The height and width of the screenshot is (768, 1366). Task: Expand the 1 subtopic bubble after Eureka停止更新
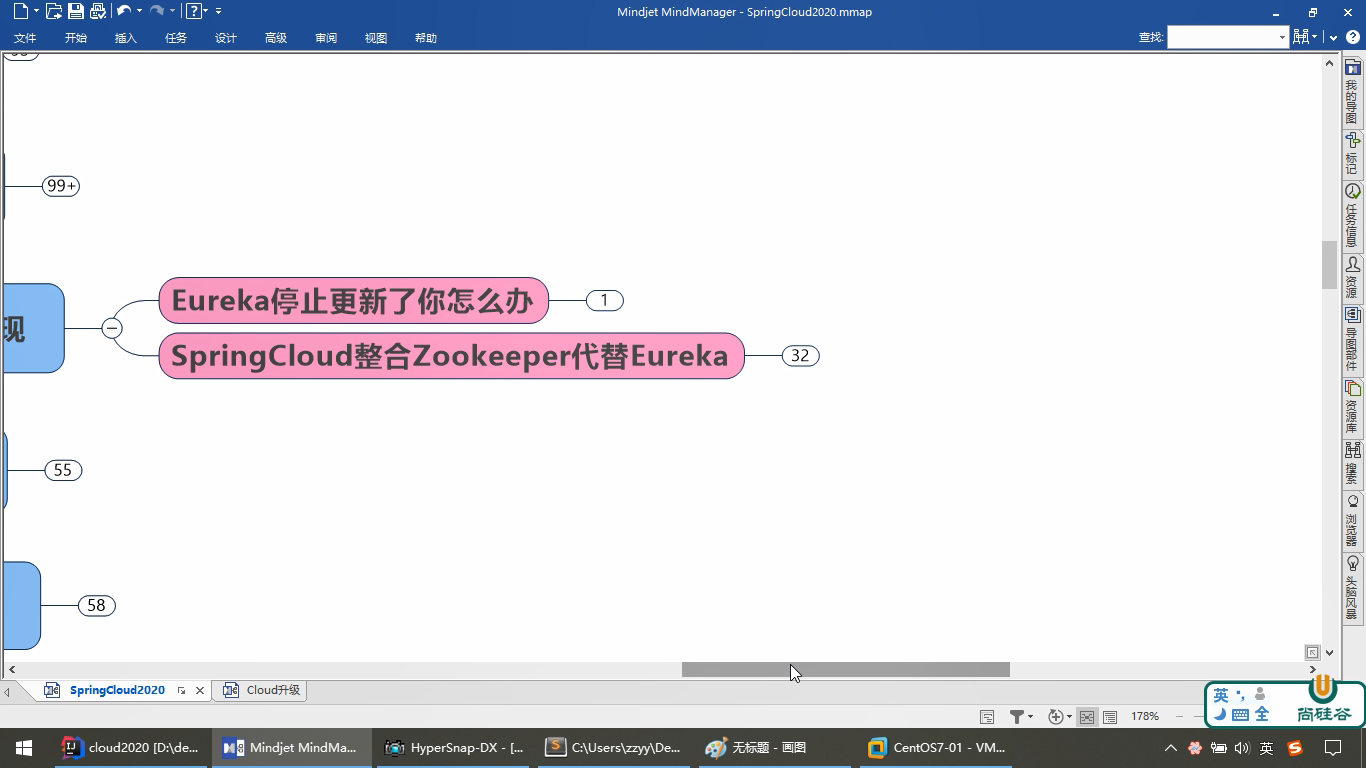point(604,300)
